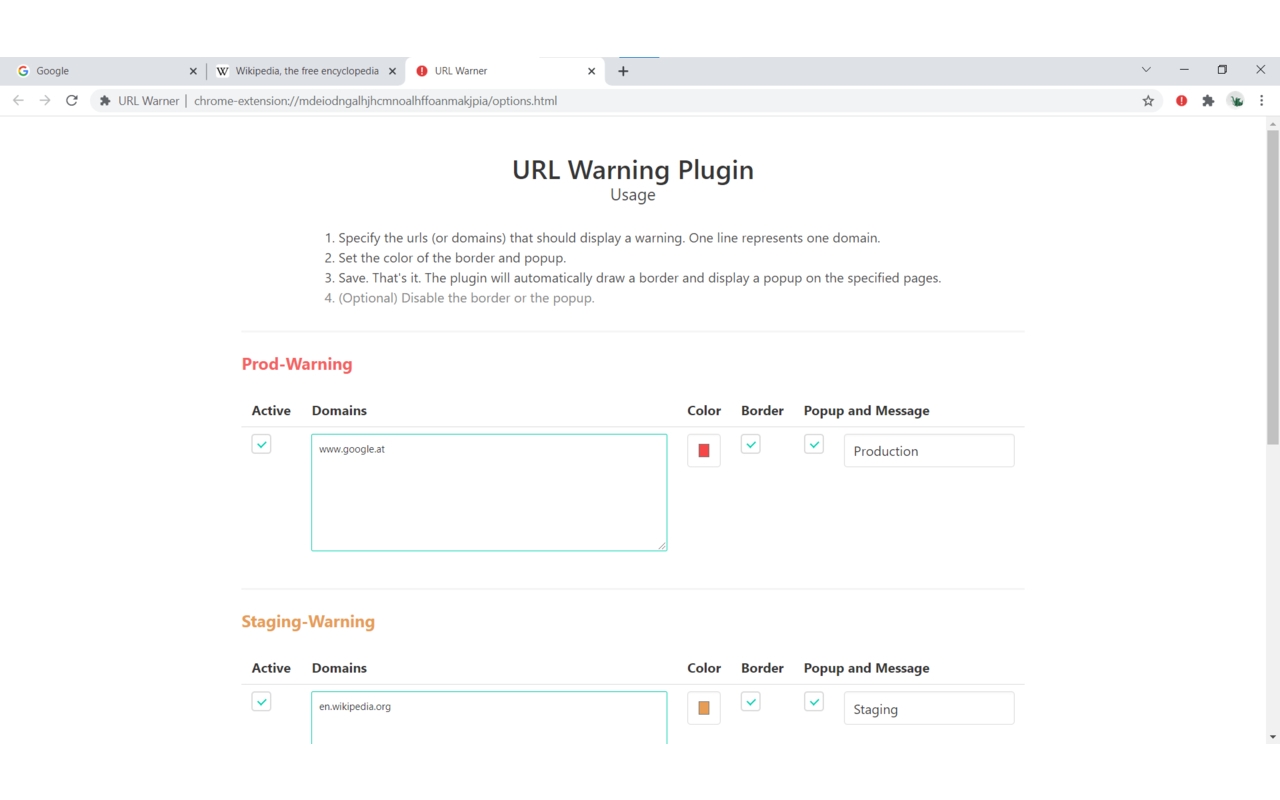Open the profile avatar menu
1280x800 pixels.
coord(1236,100)
